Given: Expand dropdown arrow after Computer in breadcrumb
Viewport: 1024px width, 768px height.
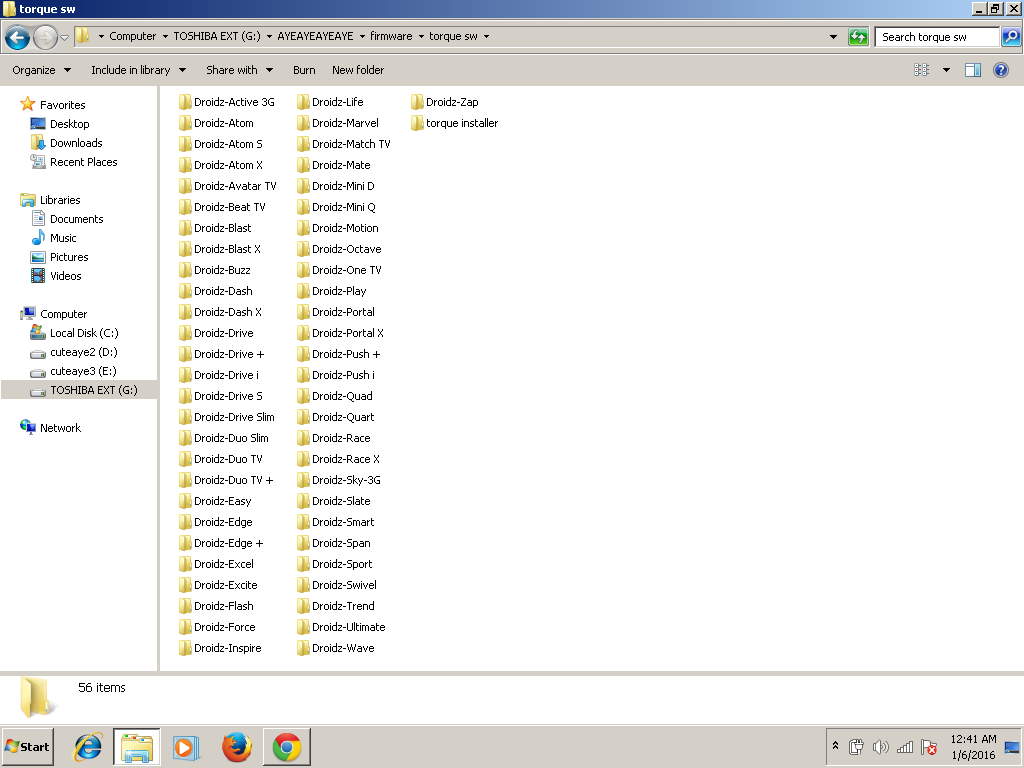Looking at the screenshot, I should 165,37.
